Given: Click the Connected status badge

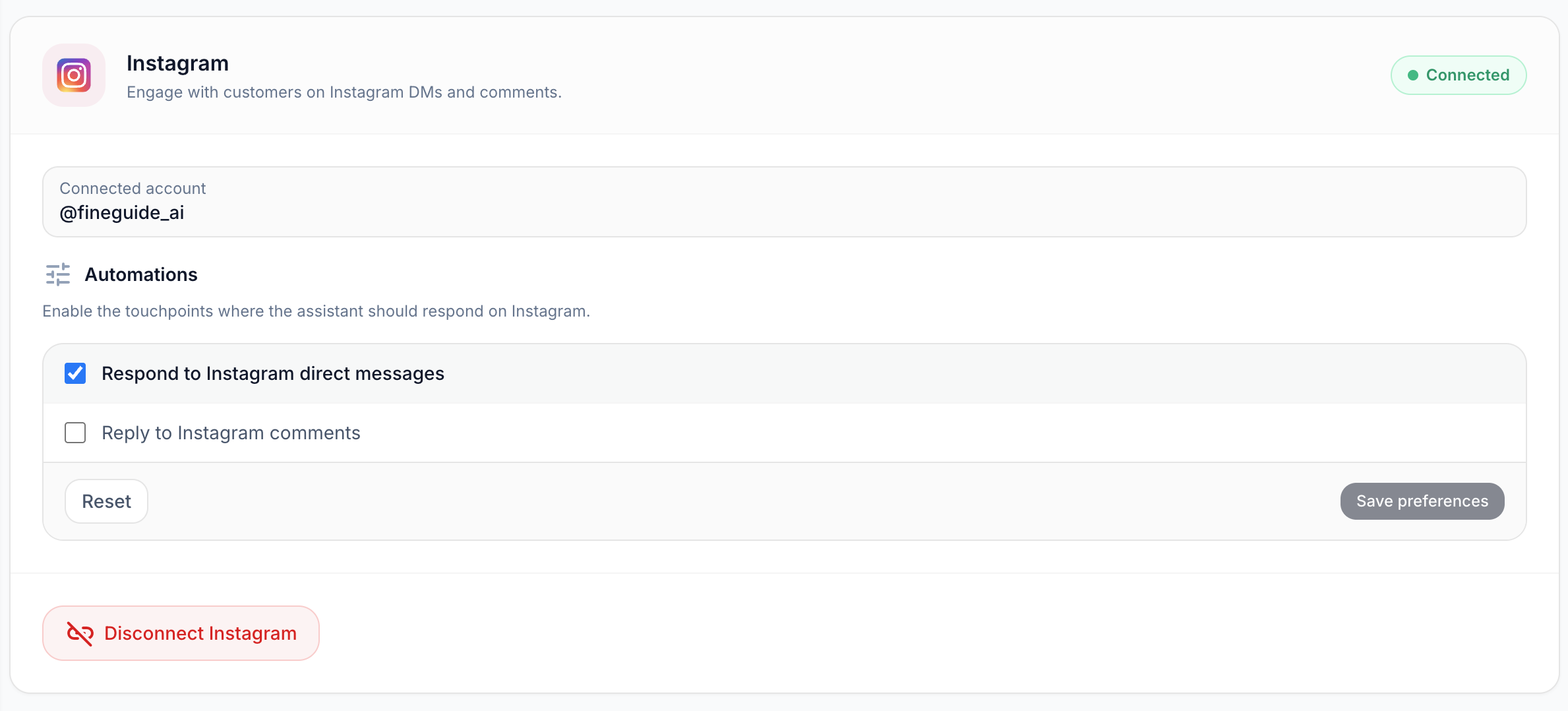Looking at the screenshot, I should coord(1459,75).
